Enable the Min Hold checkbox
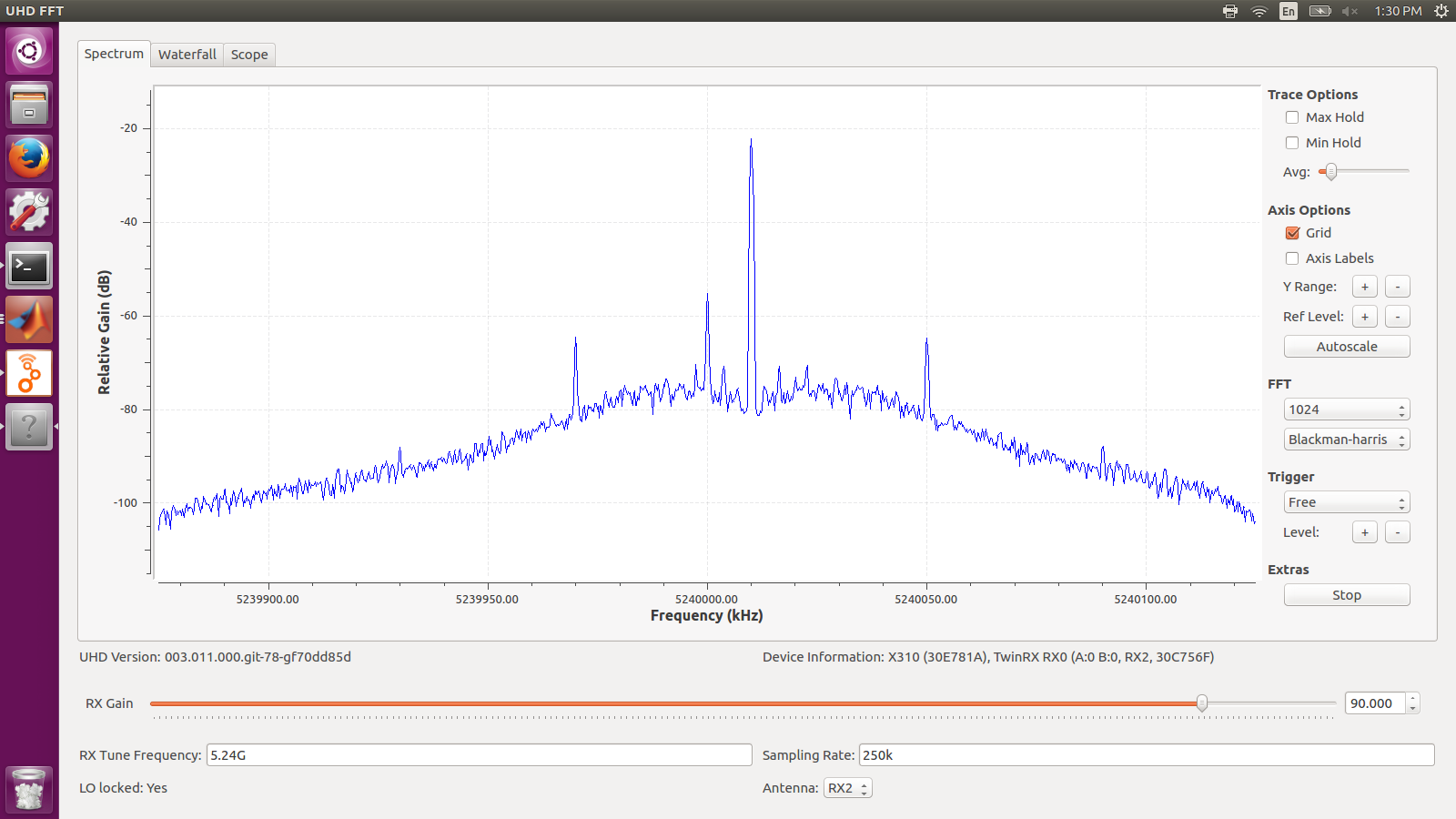This screenshot has width=1456, height=819. pos(1292,143)
